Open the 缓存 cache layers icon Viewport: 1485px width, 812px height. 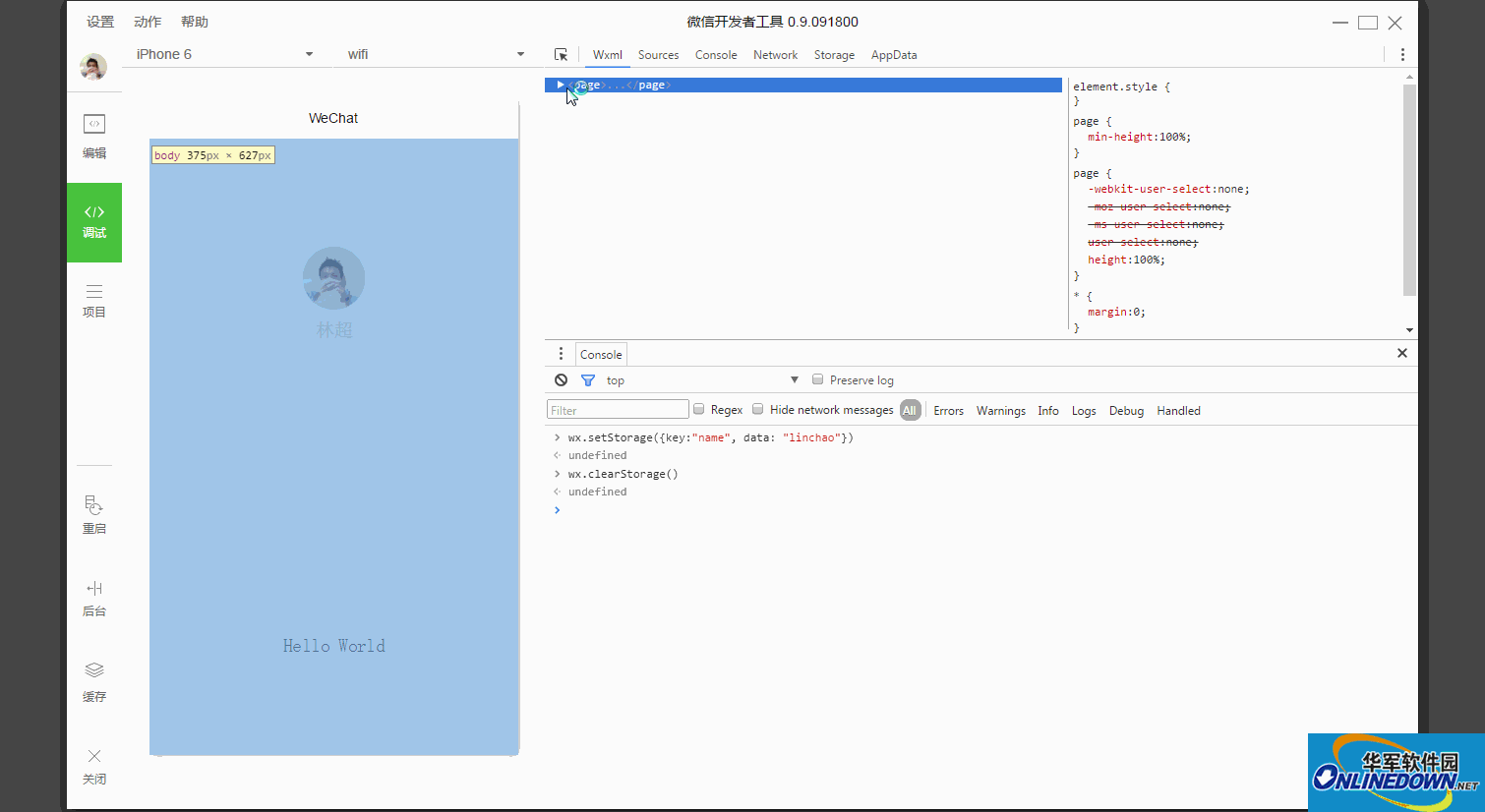click(x=94, y=681)
